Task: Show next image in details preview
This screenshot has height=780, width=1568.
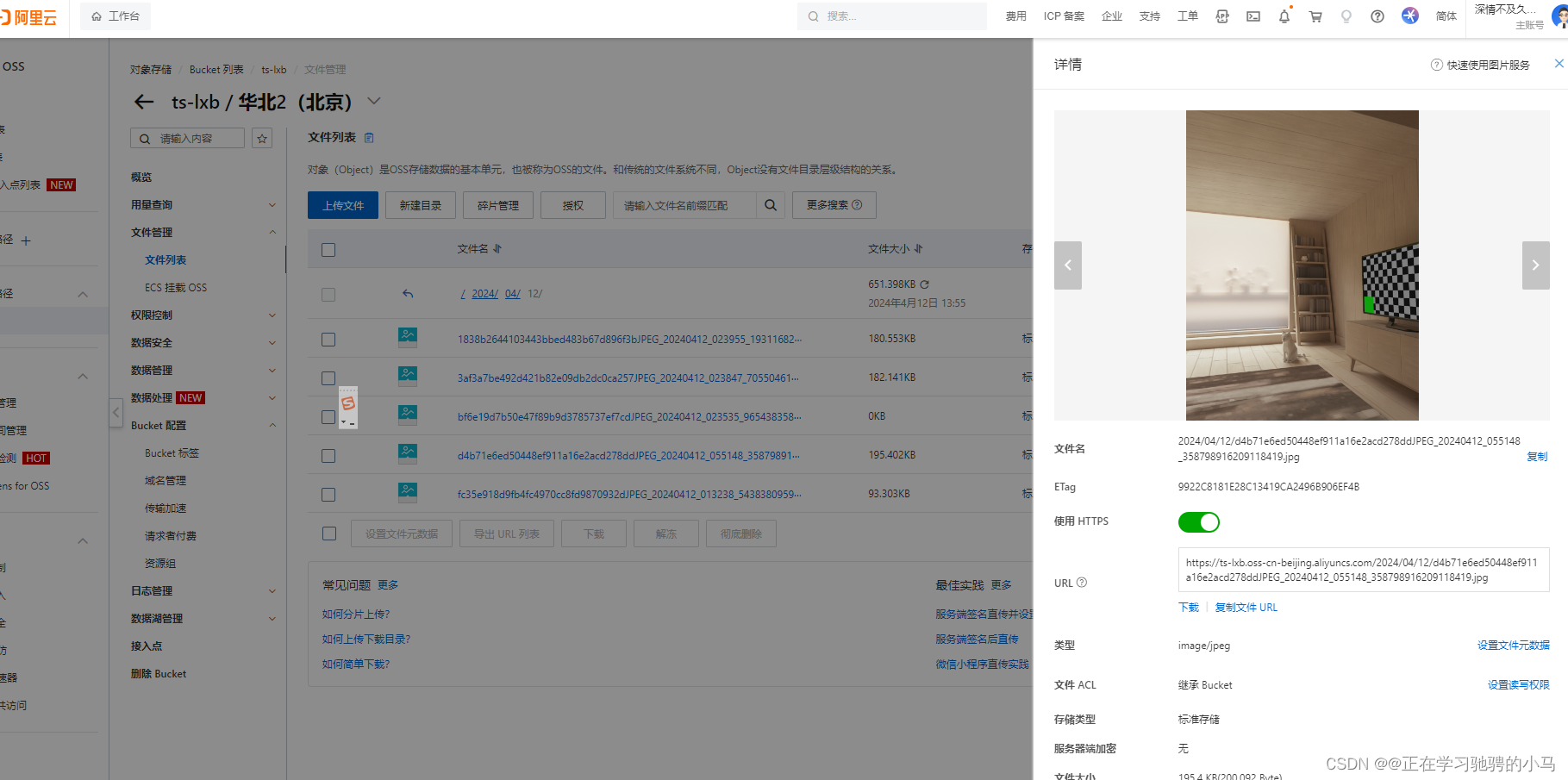Action: tap(1535, 265)
